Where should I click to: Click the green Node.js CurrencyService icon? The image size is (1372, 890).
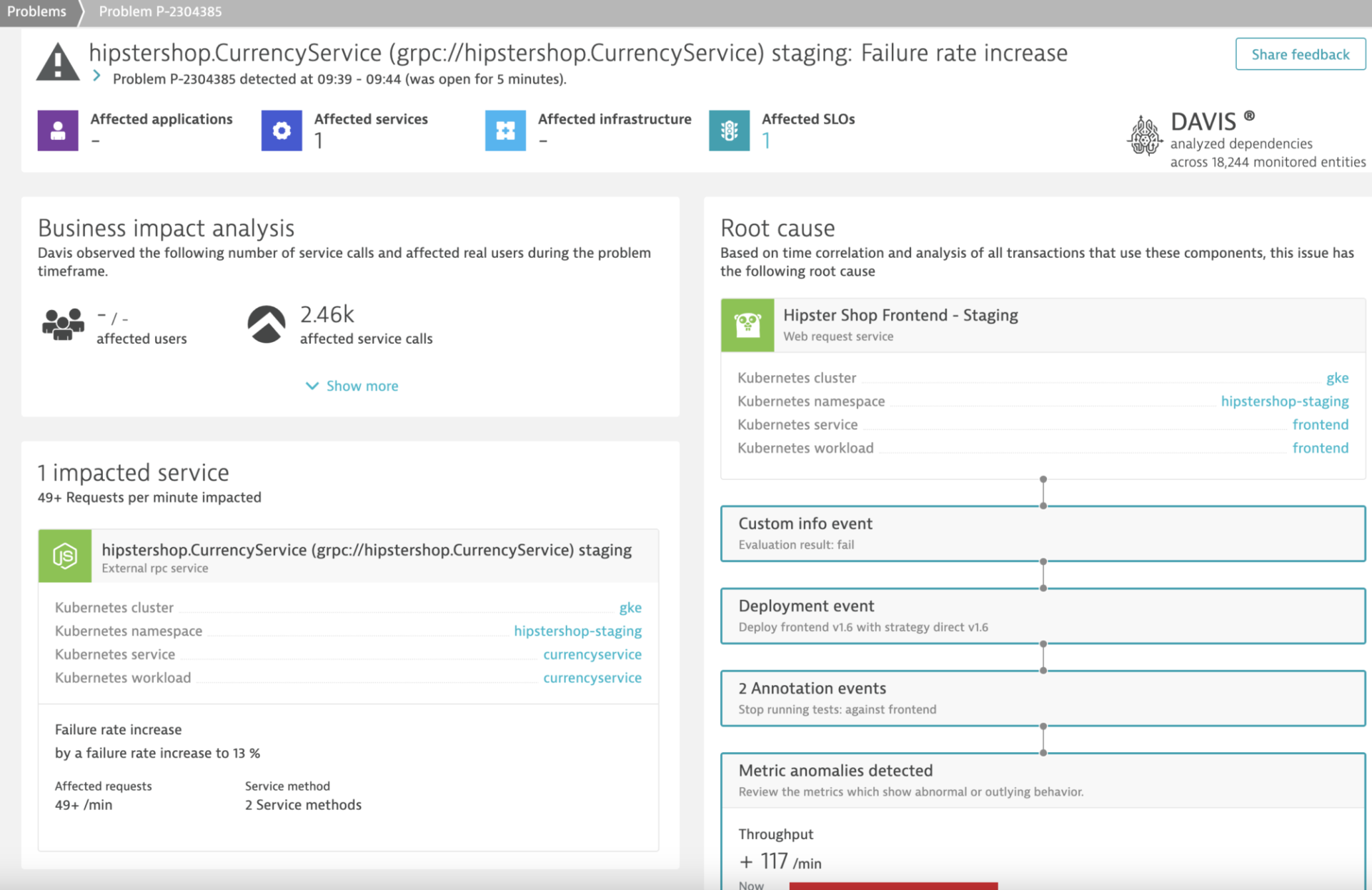point(65,556)
